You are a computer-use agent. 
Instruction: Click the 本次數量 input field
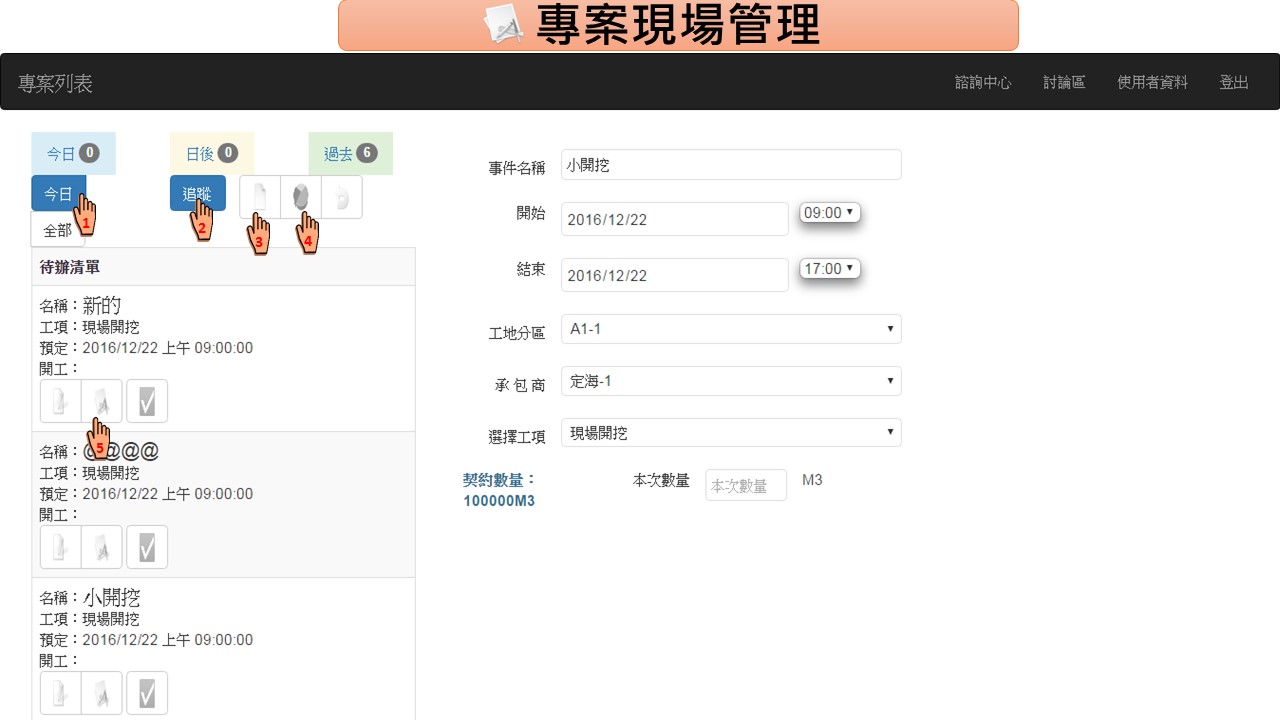click(x=745, y=485)
